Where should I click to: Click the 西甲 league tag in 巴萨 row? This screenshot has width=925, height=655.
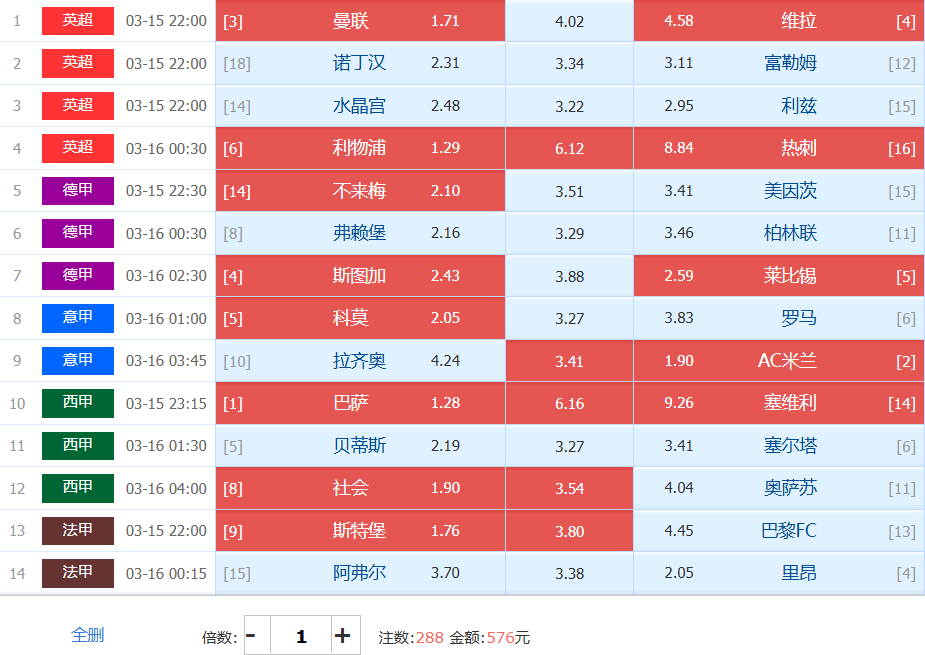tap(78, 402)
